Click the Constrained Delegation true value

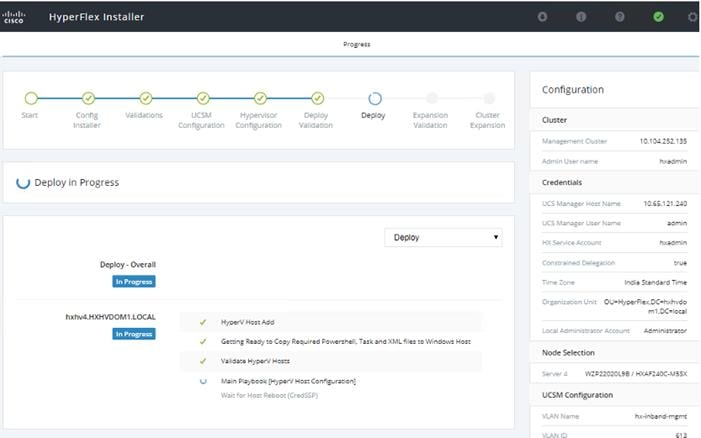(680, 263)
